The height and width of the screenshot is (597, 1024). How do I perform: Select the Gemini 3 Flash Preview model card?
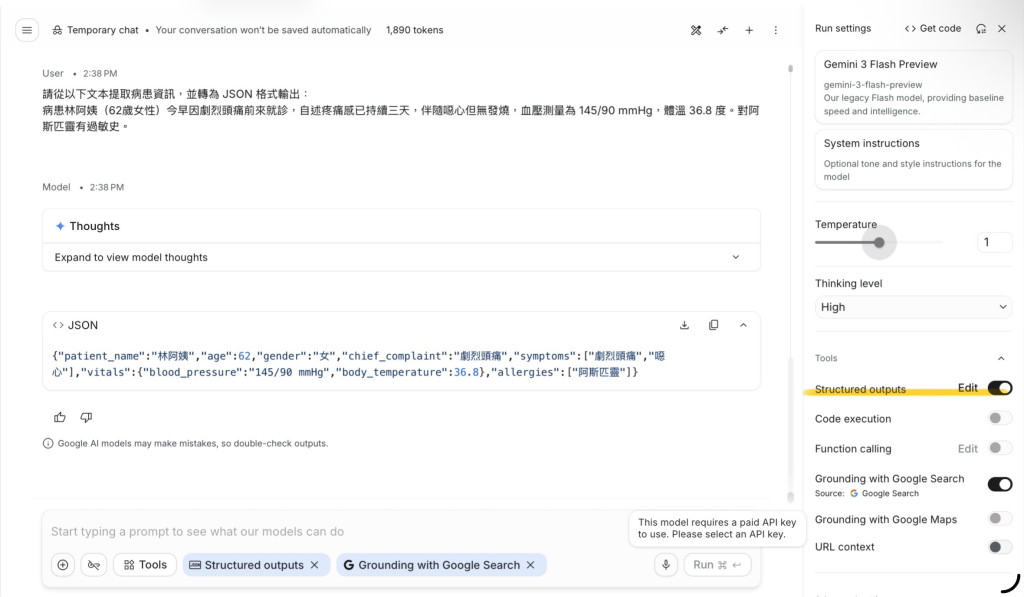point(914,87)
